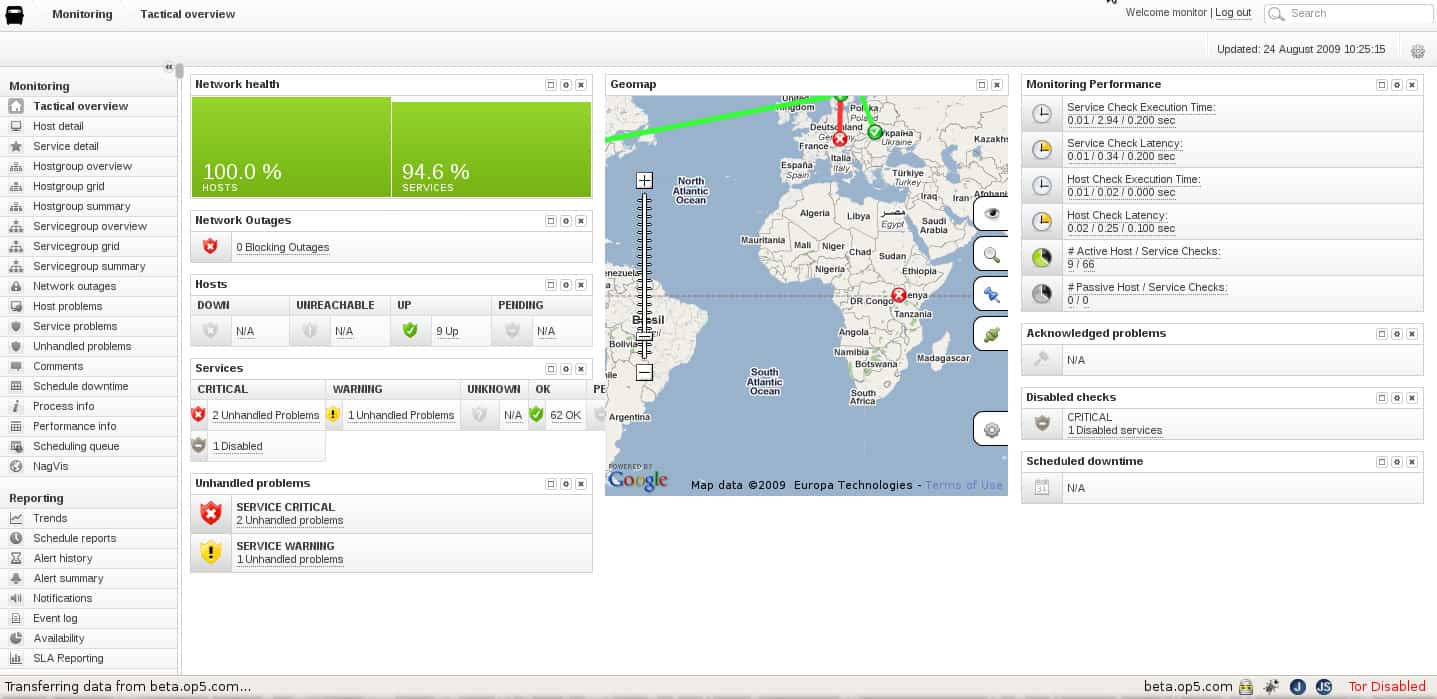
Task: Open 1 Unhandled Problems under Warning
Action: [401, 415]
